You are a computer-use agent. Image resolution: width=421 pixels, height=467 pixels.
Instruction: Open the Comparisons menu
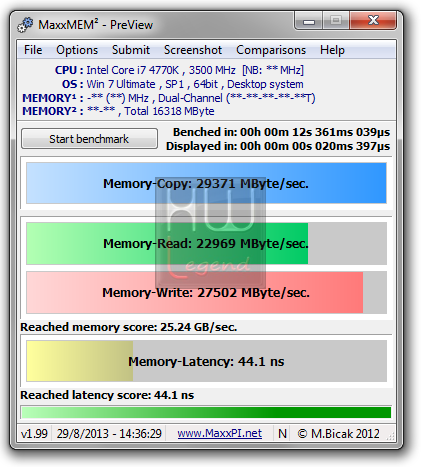coord(271,50)
